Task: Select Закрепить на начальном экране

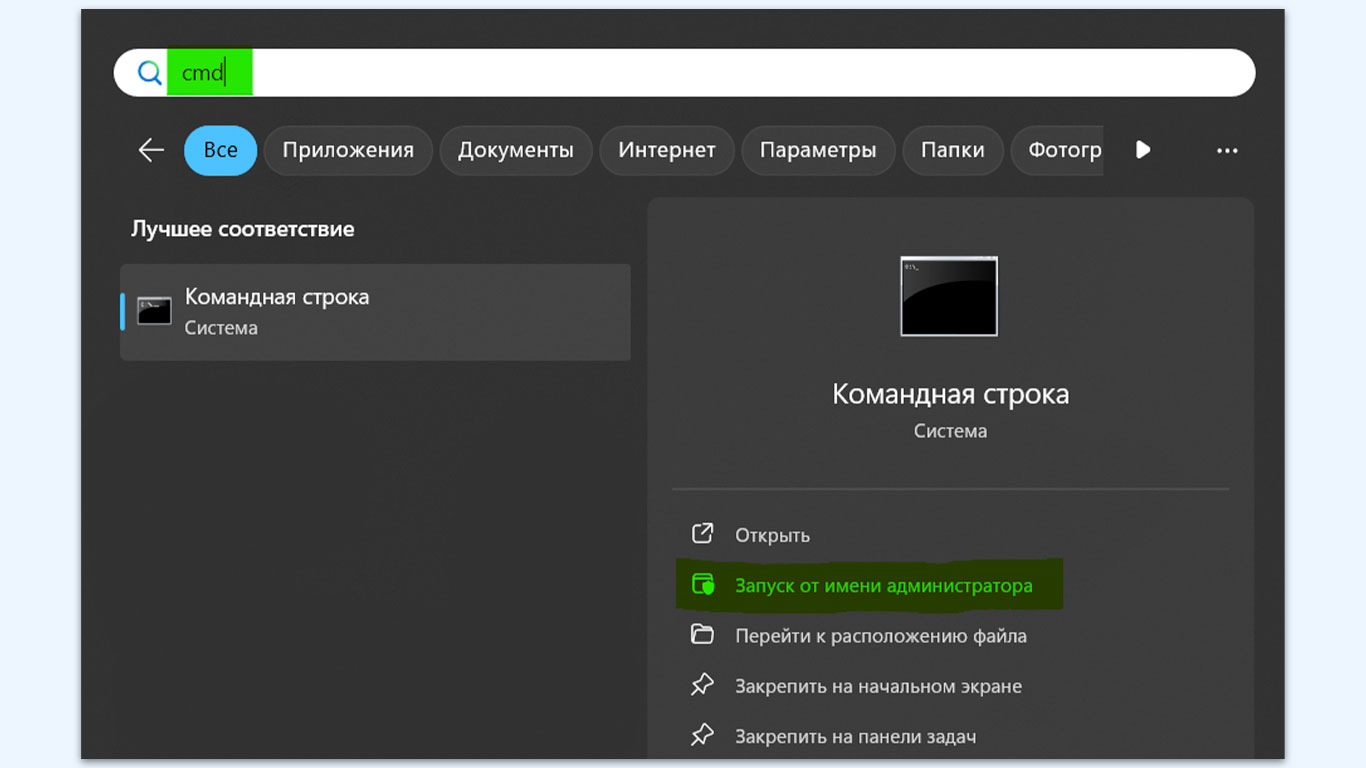Action: 879,686
